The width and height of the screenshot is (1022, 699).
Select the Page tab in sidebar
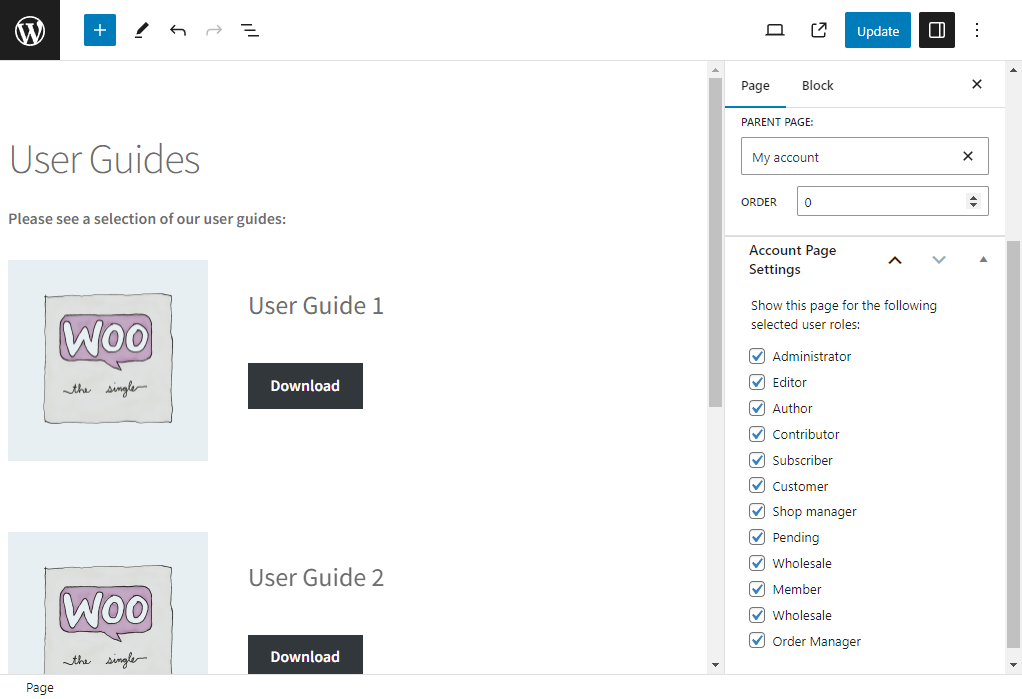(x=756, y=85)
